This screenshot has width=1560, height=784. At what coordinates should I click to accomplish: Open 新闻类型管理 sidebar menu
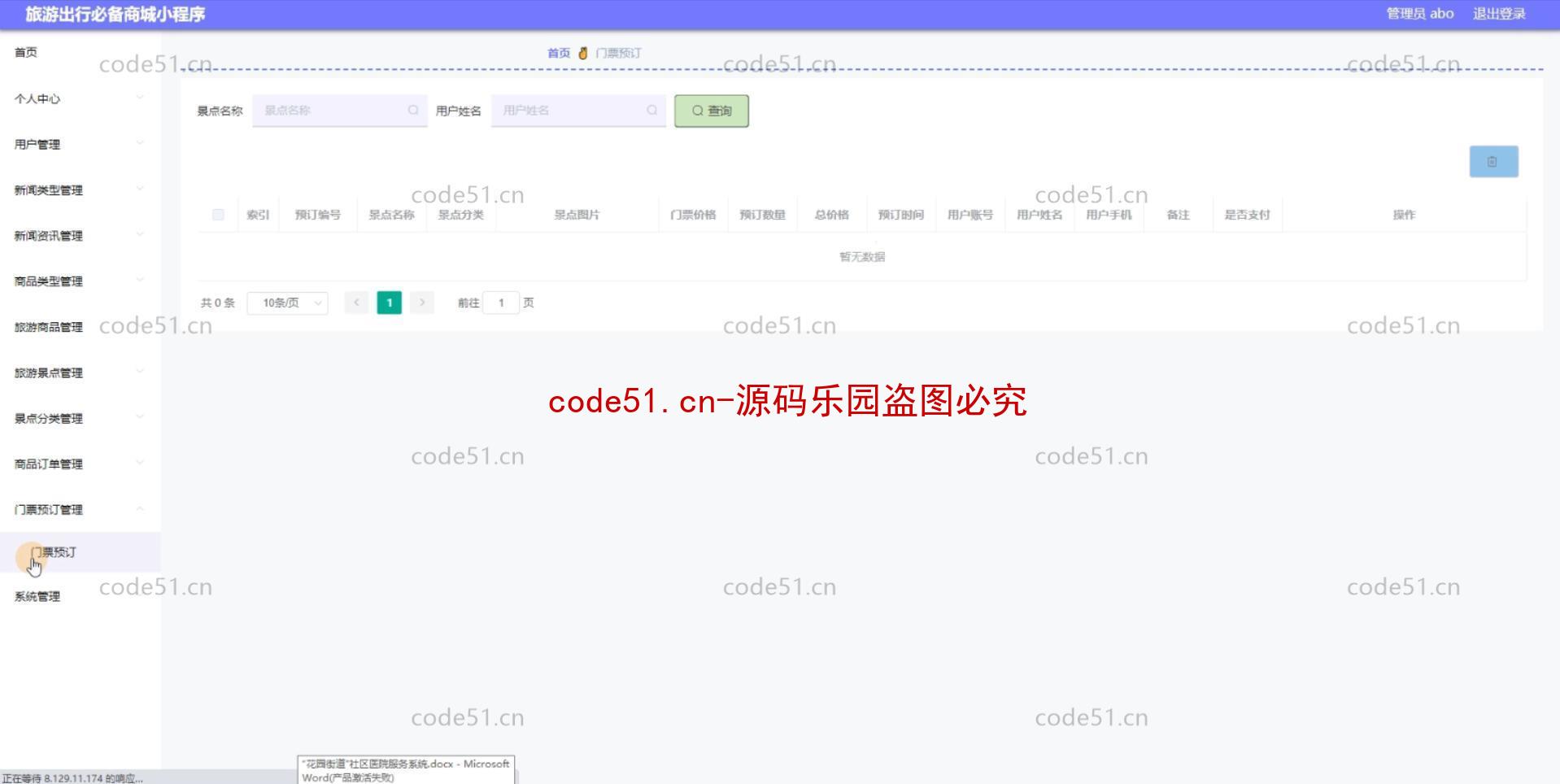click(x=80, y=189)
